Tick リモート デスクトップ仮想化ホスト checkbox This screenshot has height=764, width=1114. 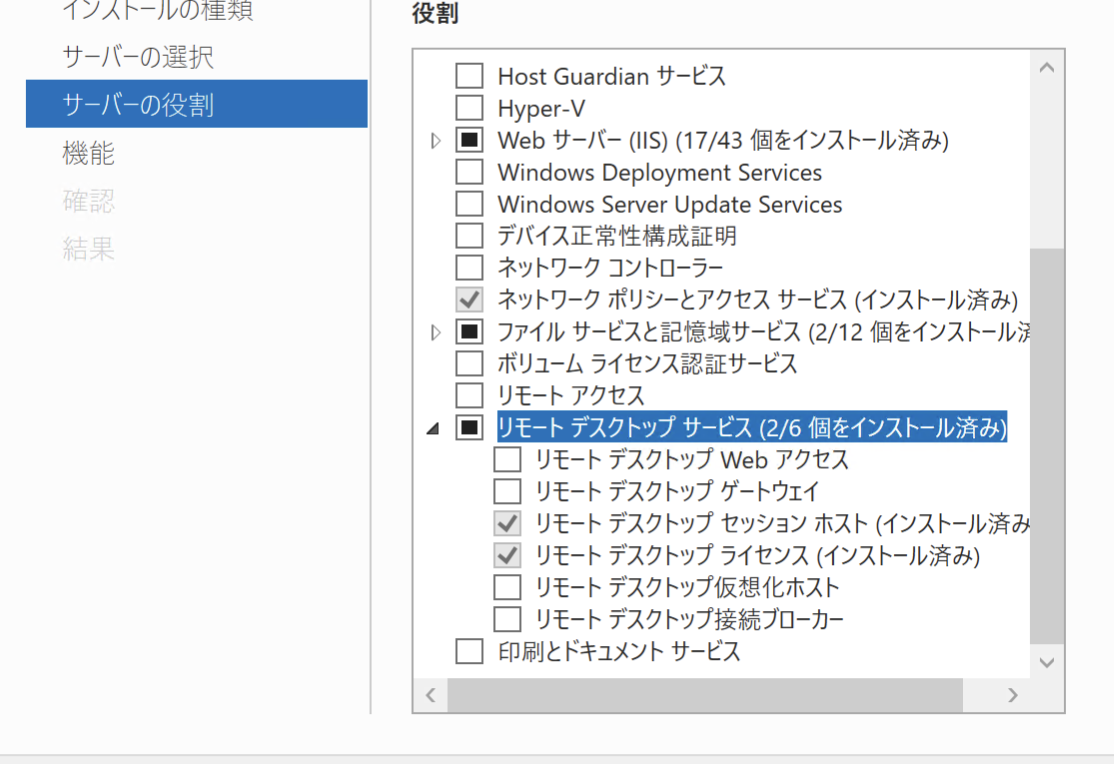pos(508,587)
